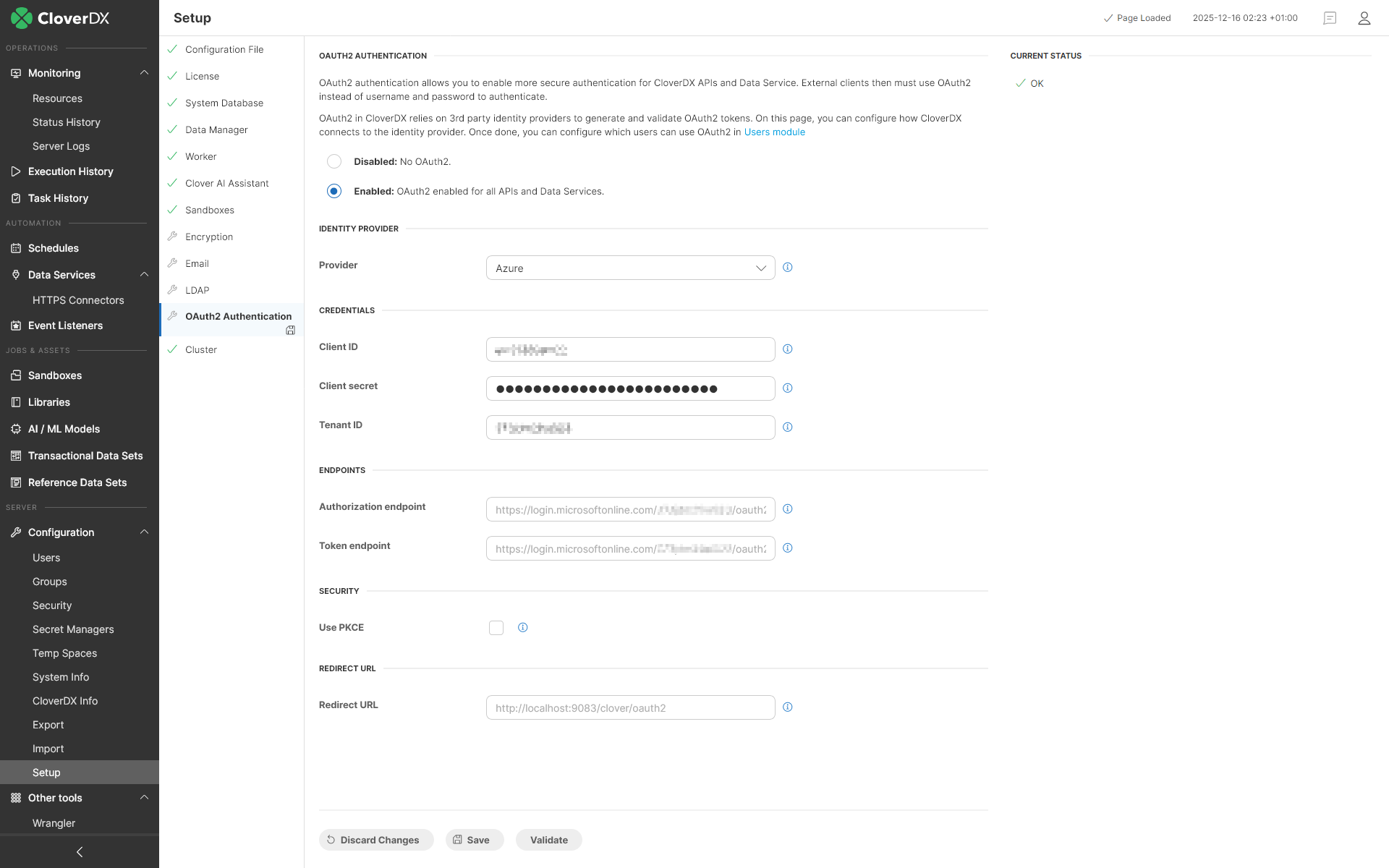This screenshot has width=1389, height=868.
Task: Collapse the Data Services sidebar section
Action: click(144, 275)
